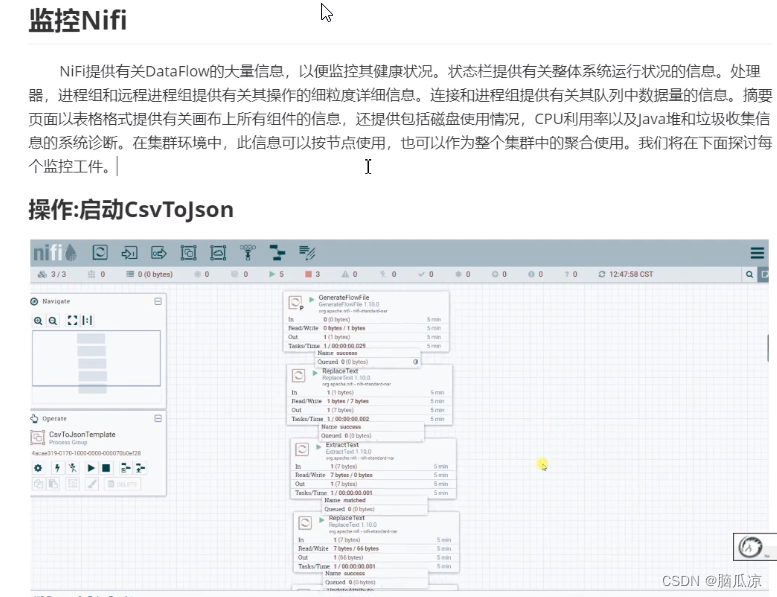Start the CsvToJsonTemplate process group
777x597 pixels.
(91, 468)
